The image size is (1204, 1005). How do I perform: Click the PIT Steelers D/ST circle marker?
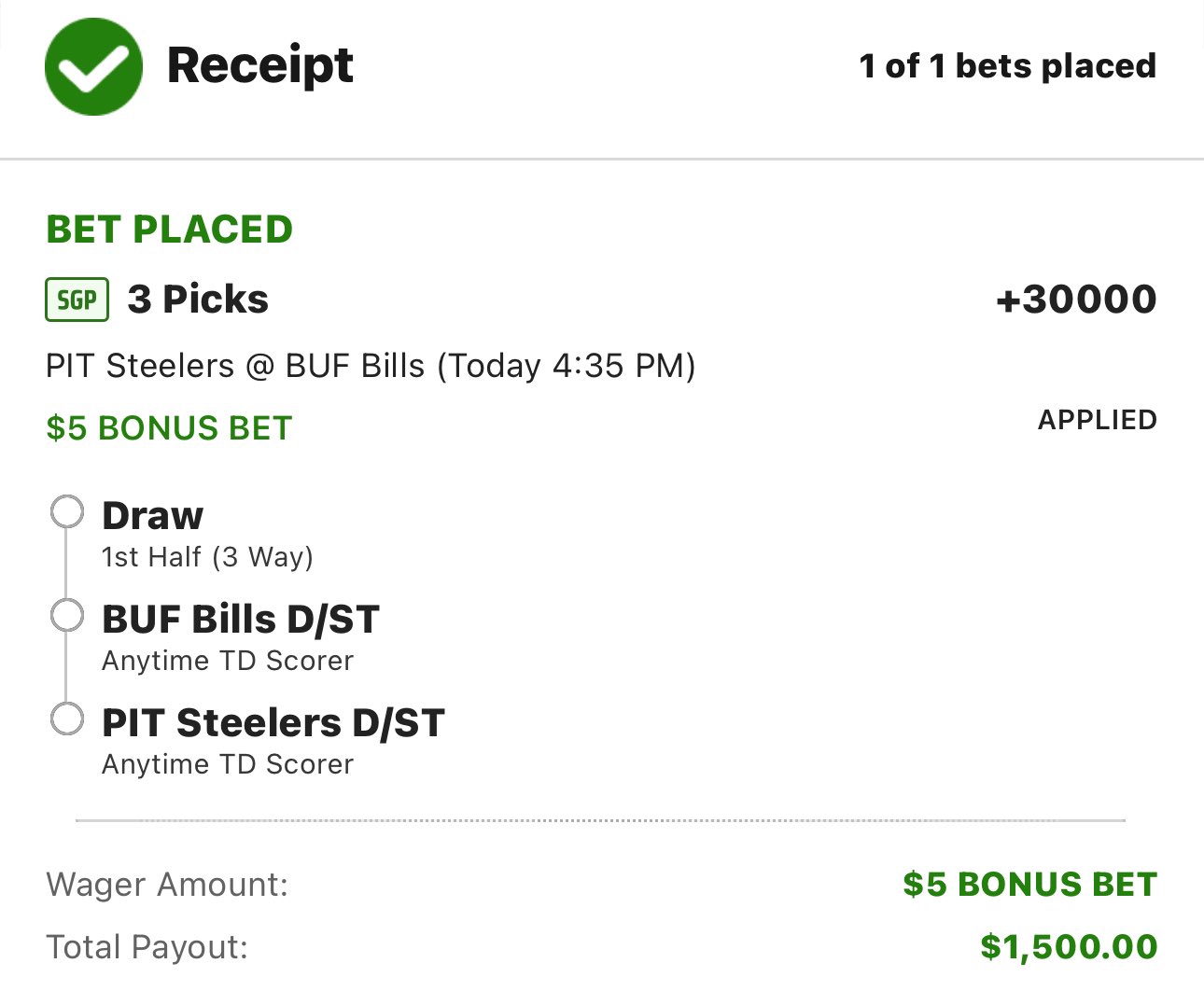(x=66, y=719)
